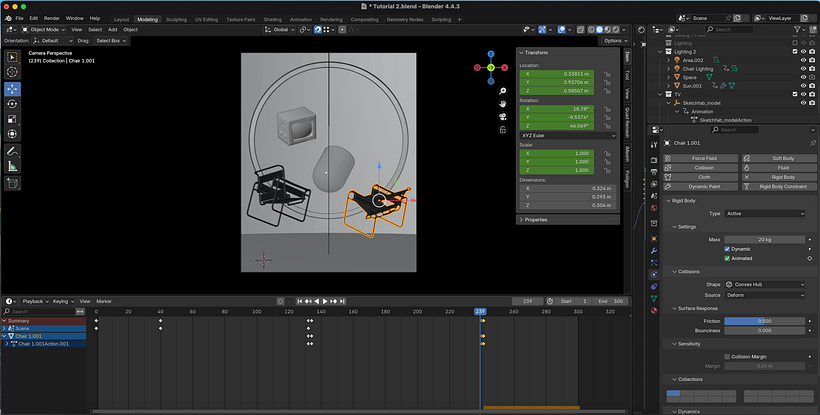
Task: Toggle the Dynamic checkbox
Action: [x=727, y=249]
